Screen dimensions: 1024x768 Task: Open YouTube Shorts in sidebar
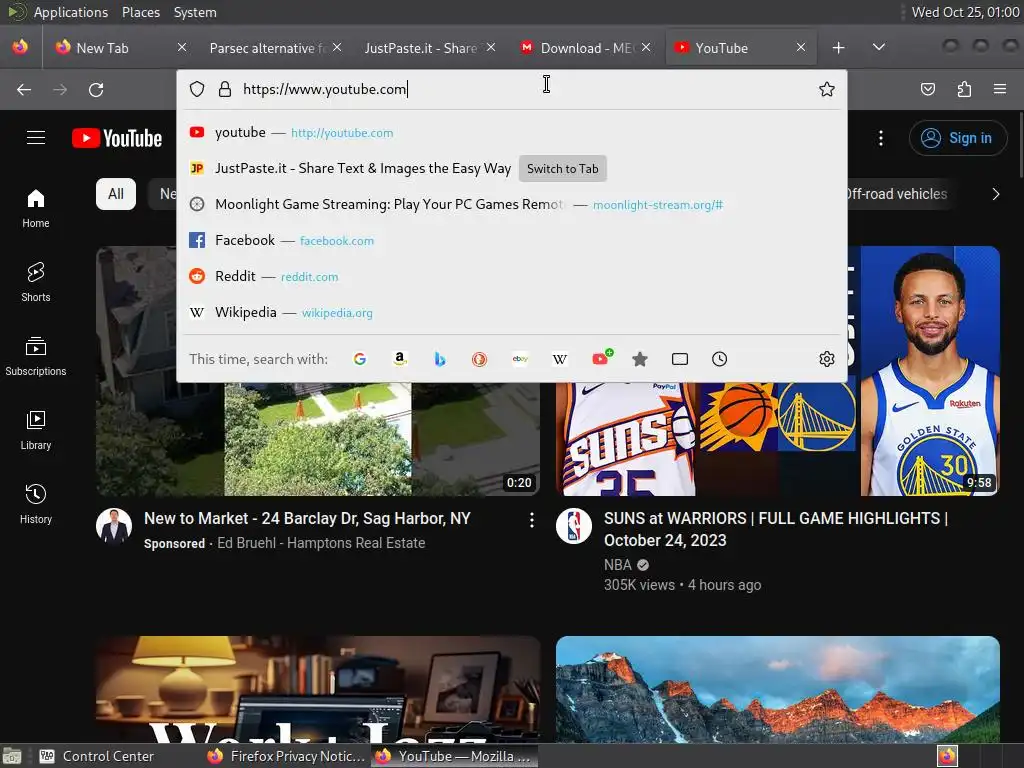[36, 282]
